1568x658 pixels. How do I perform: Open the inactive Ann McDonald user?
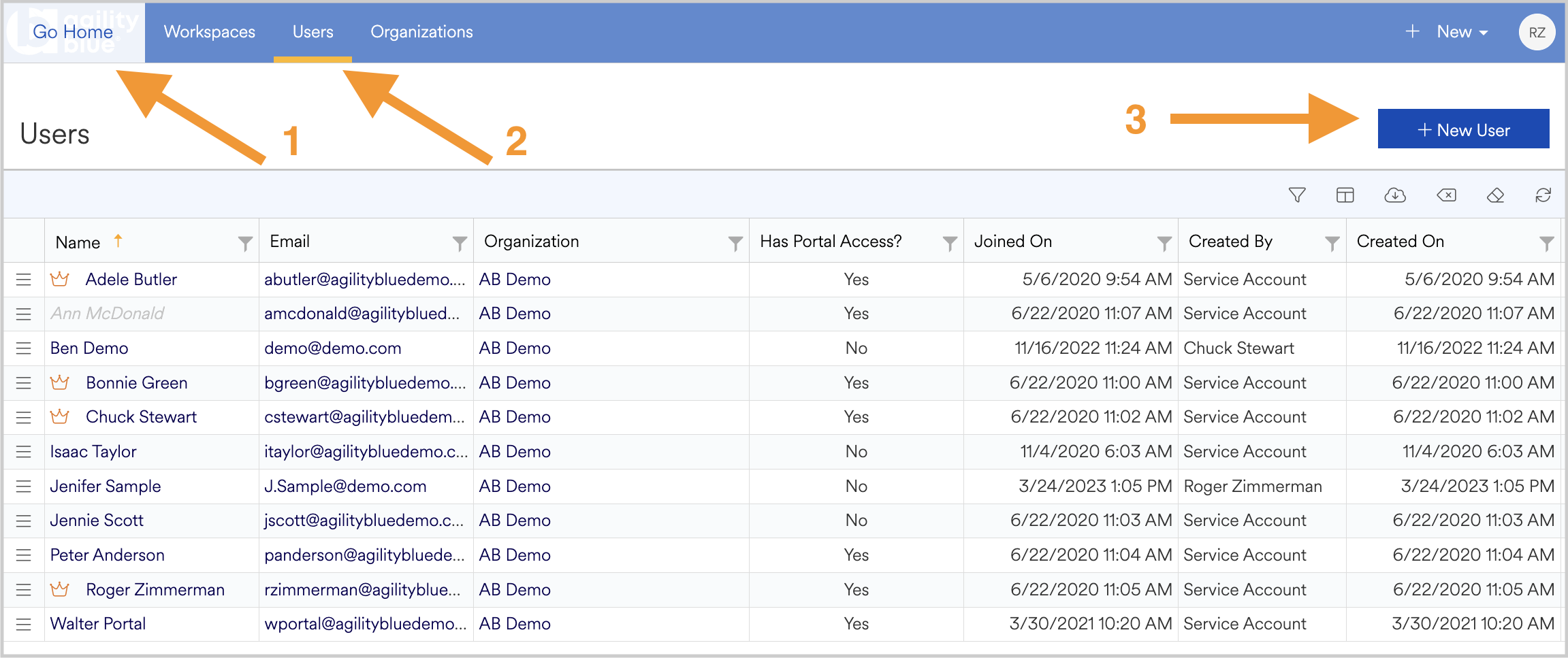107,314
